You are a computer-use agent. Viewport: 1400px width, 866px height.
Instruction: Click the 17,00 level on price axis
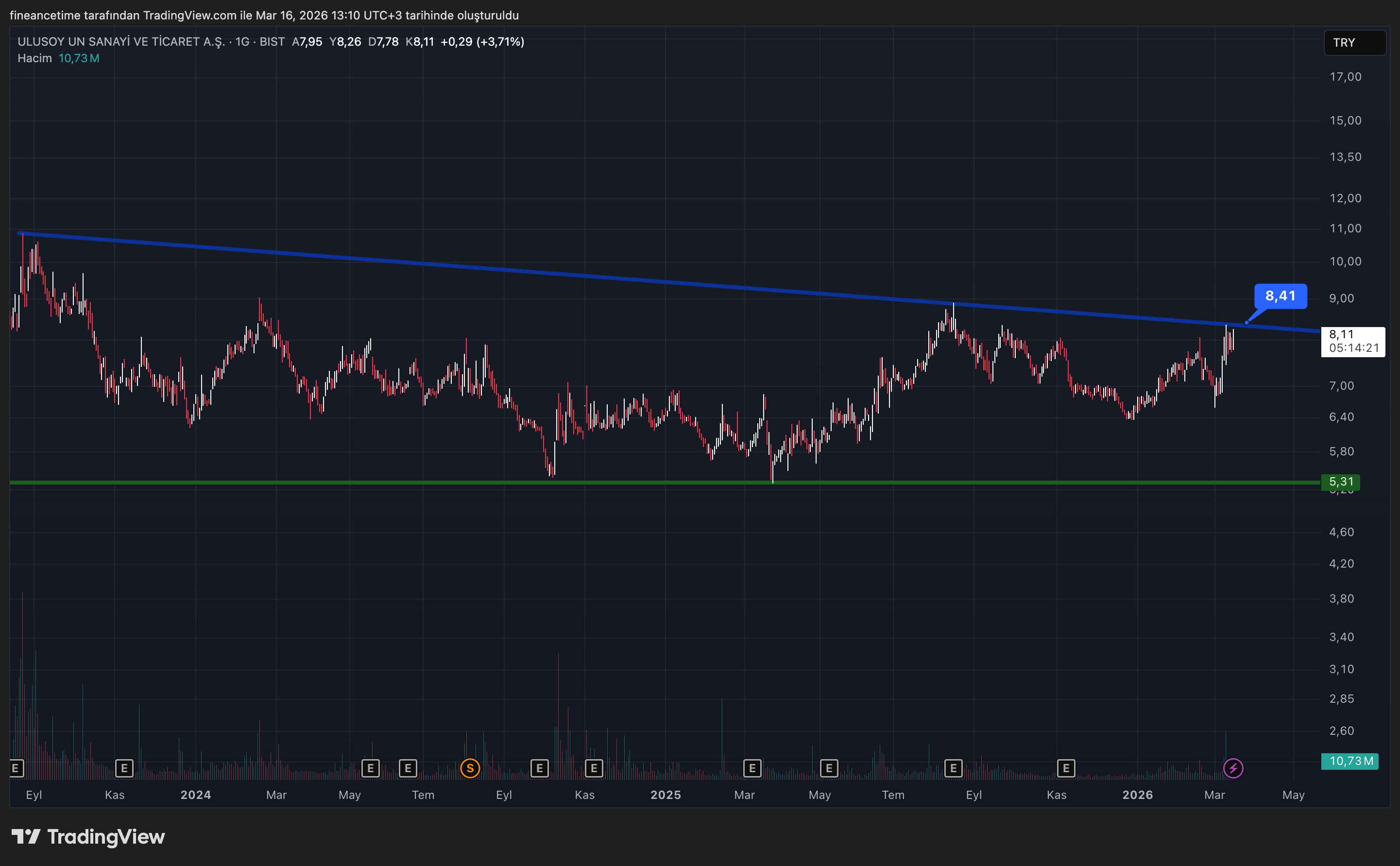pos(1345,77)
